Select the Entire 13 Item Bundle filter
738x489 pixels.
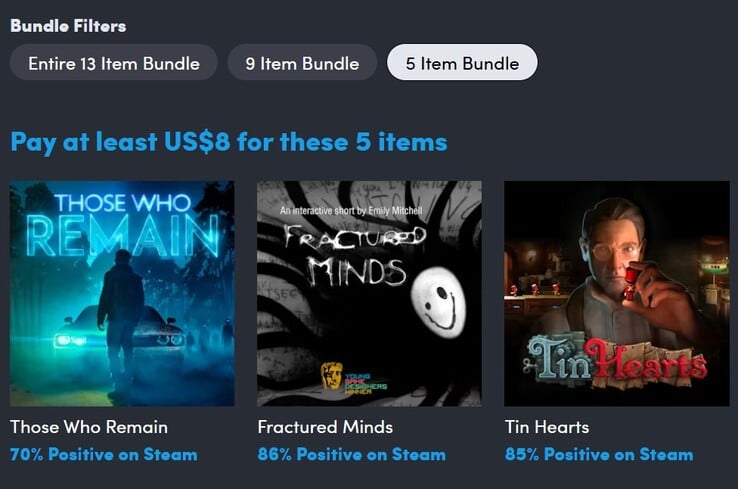point(113,63)
